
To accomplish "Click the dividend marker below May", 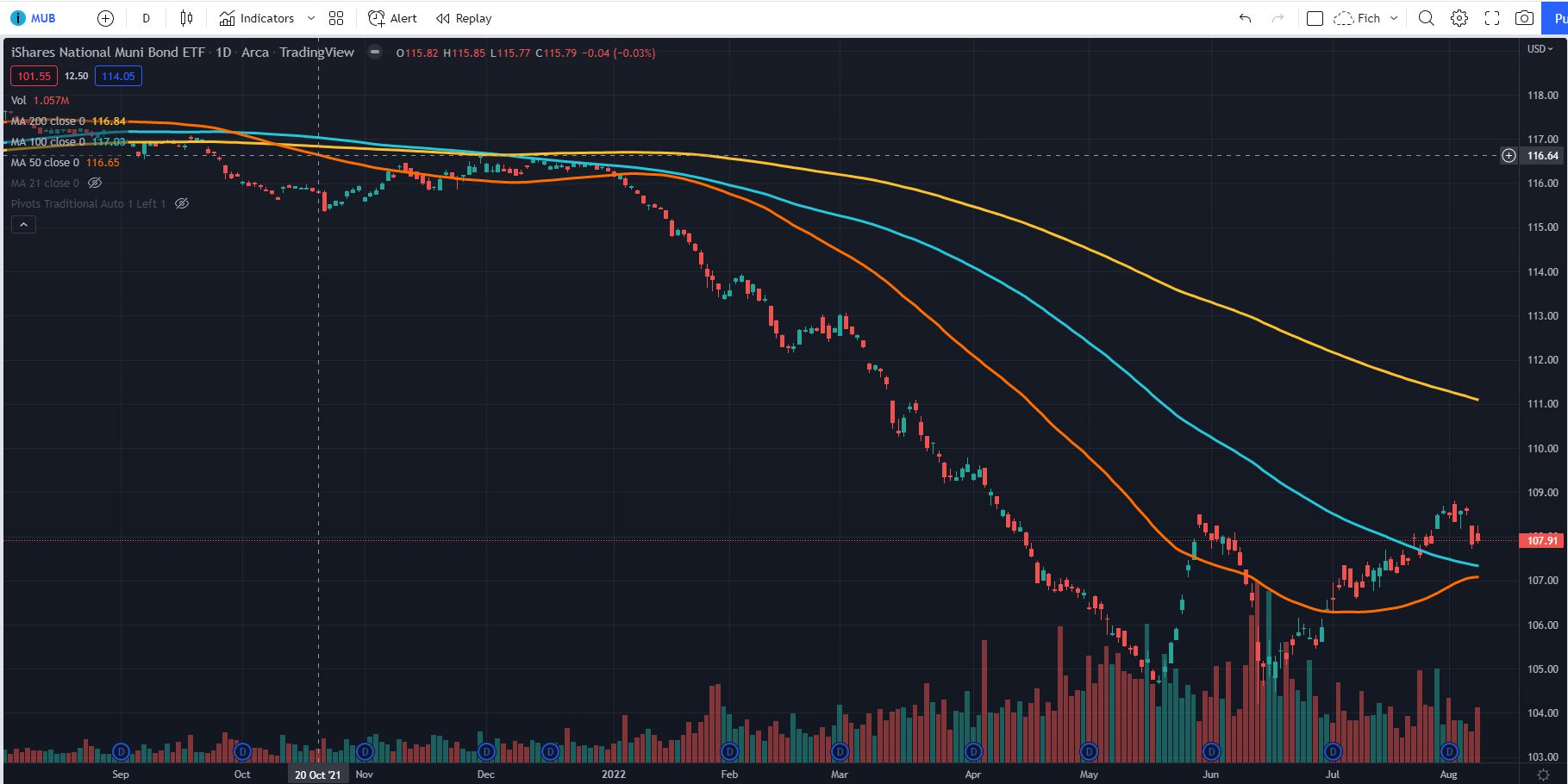I will (x=1089, y=752).
